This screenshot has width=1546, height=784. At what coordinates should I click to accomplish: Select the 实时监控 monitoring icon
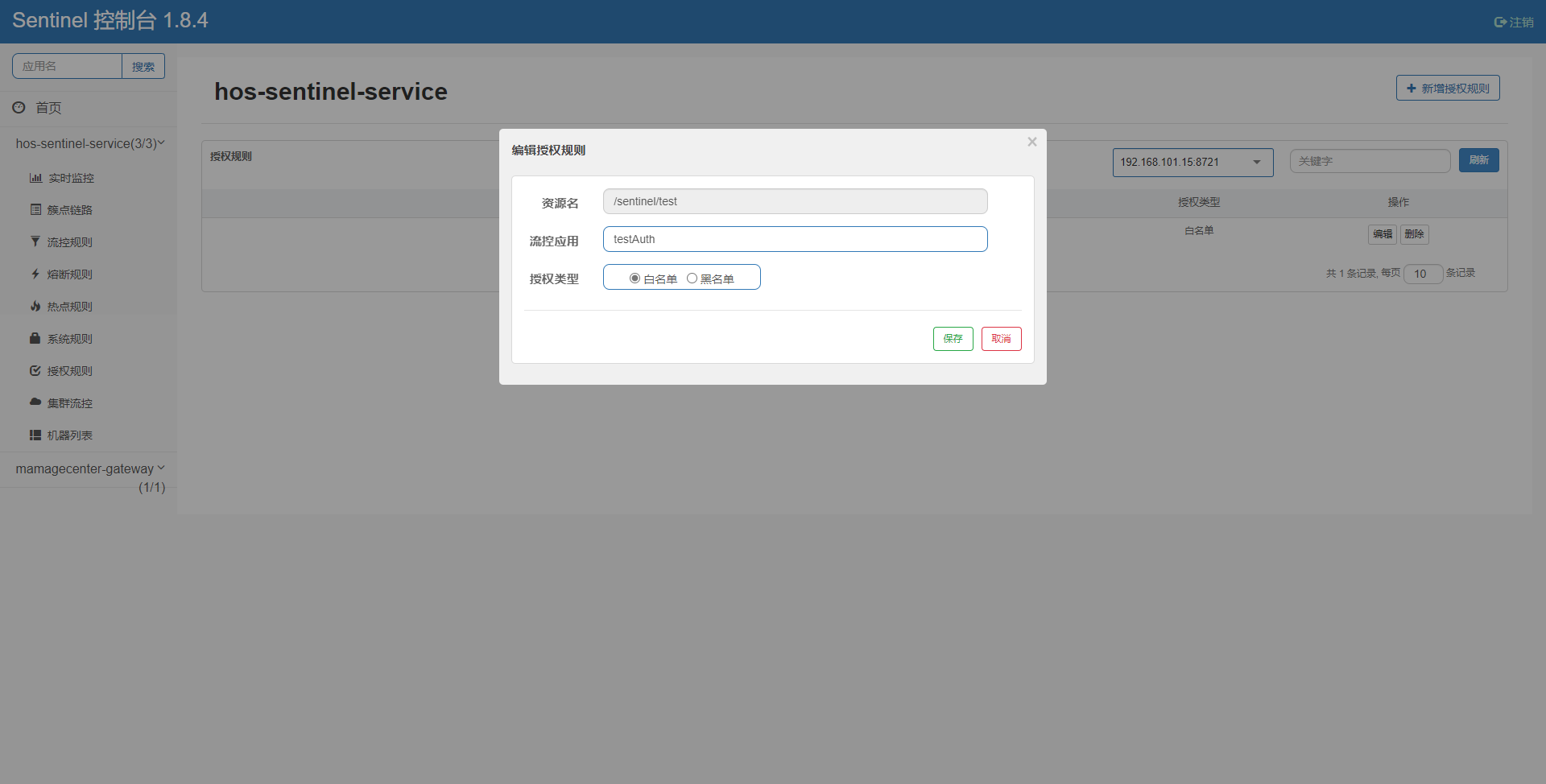click(x=35, y=177)
